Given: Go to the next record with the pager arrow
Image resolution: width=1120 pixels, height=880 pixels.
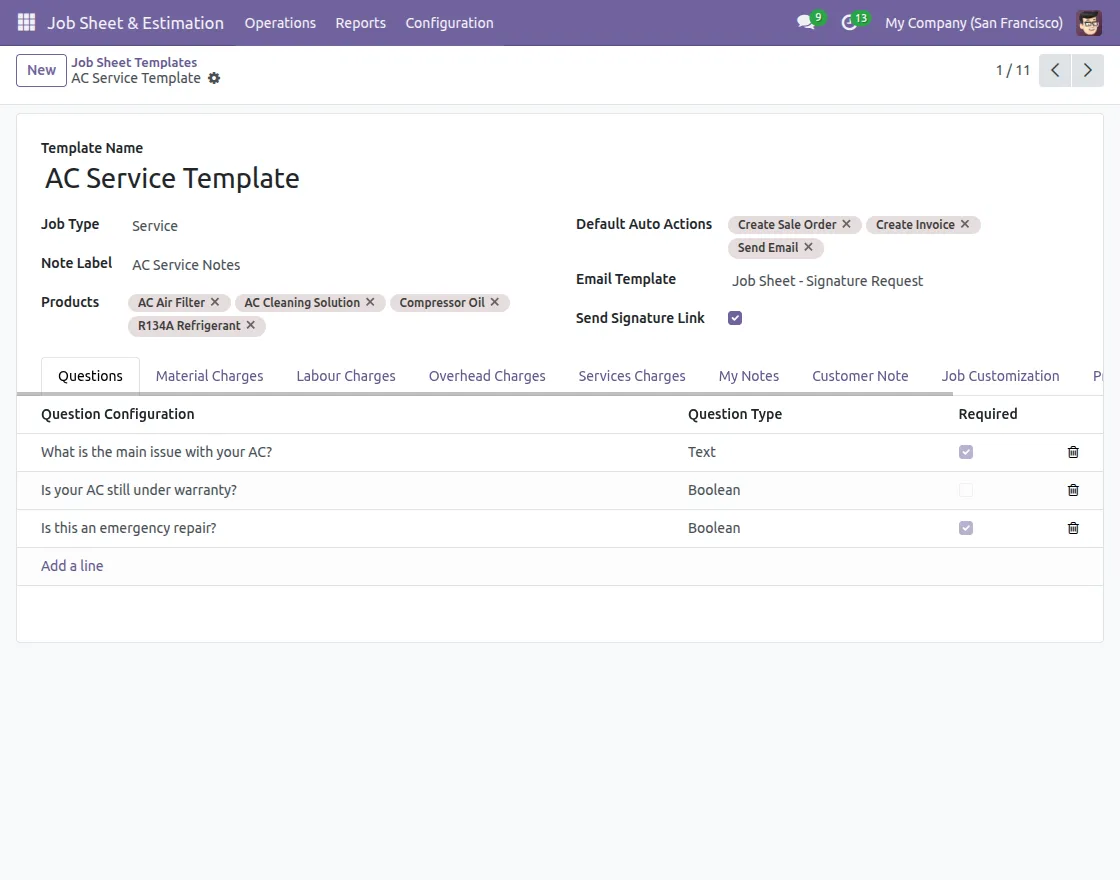Looking at the screenshot, I should click(1088, 70).
